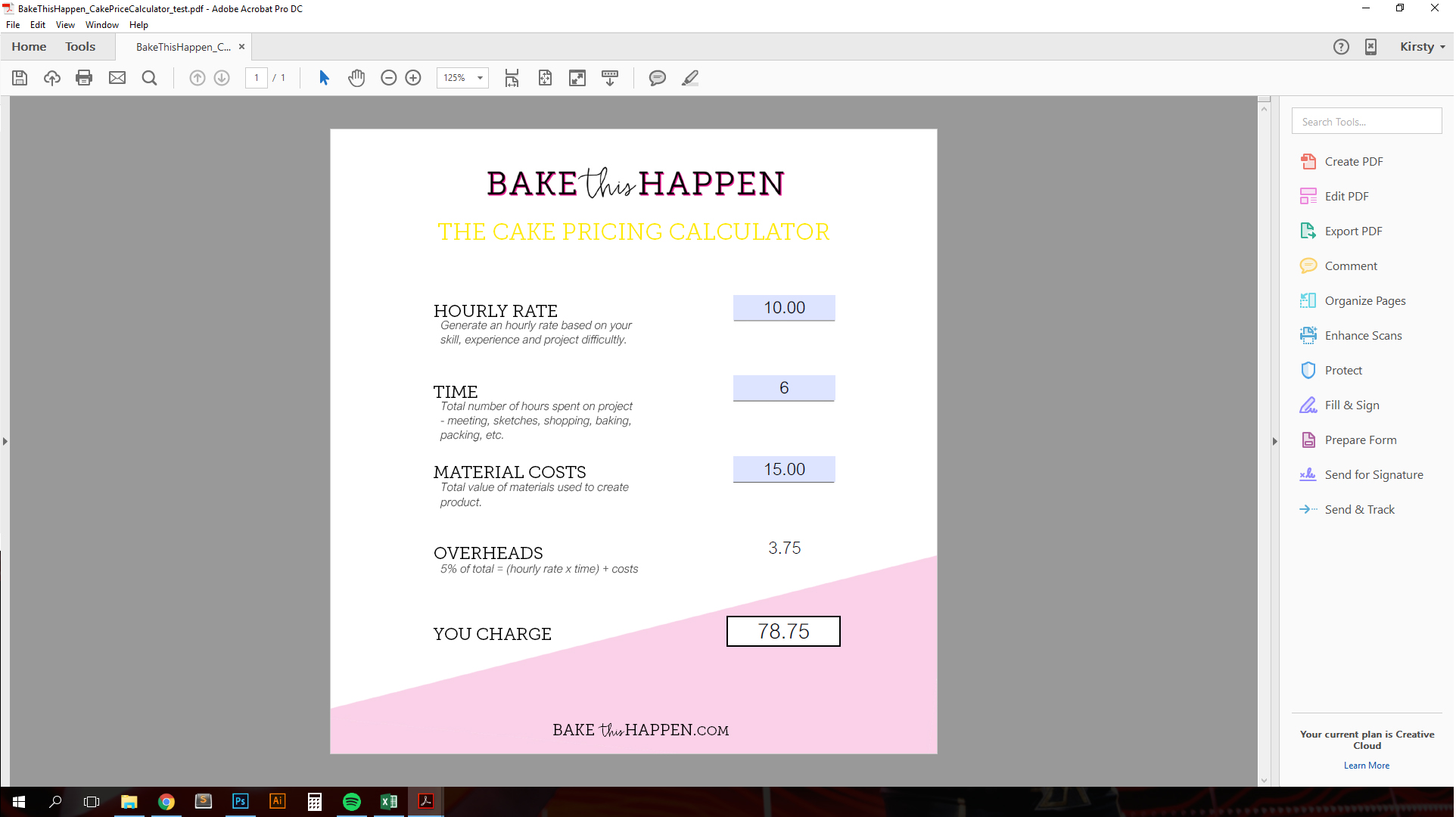
Task: Click the page number field
Action: tap(257, 78)
